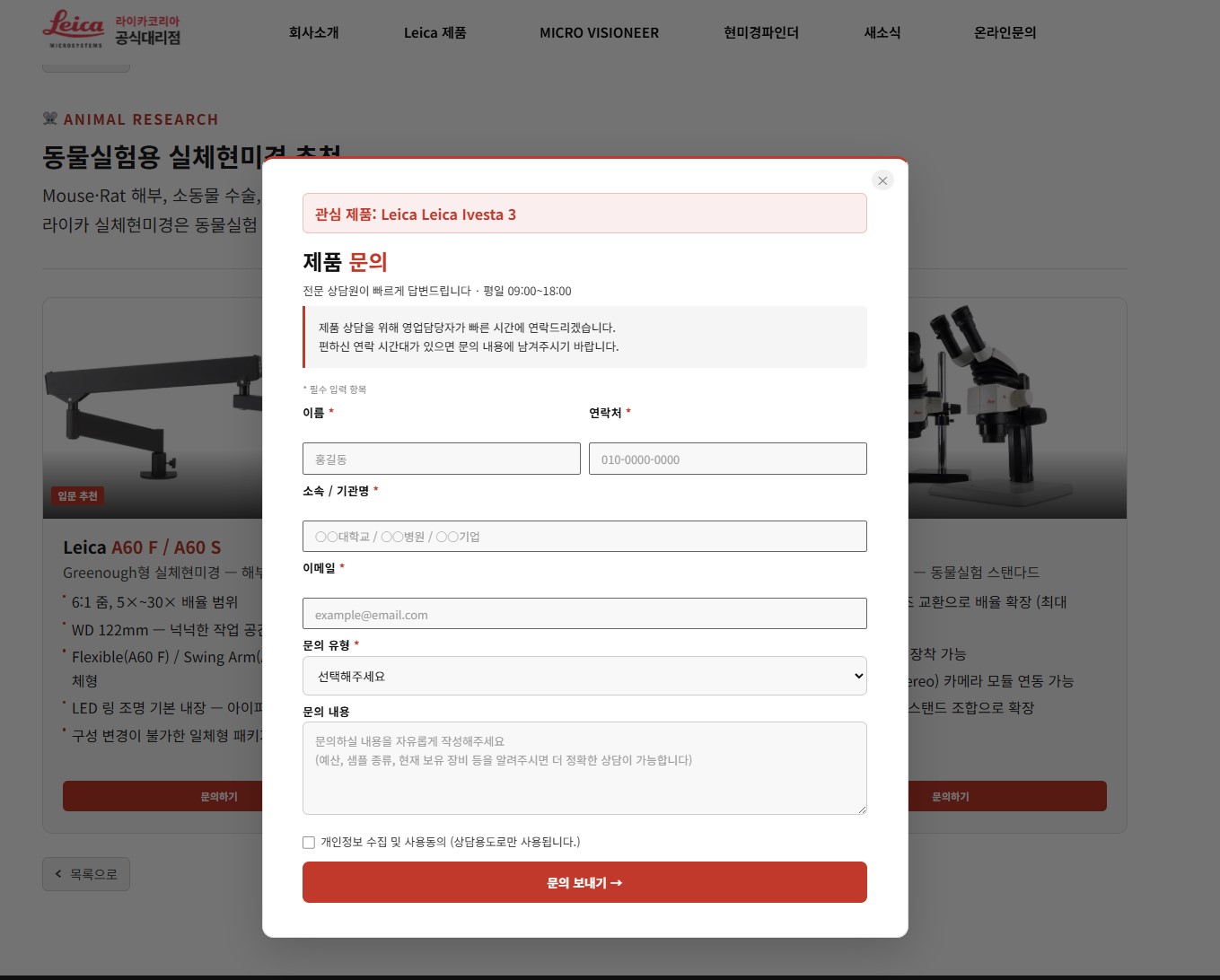The height and width of the screenshot is (980, 1220).
Task: Open the MICRO VISIONEER menu
Action: [x=599, y=32]
